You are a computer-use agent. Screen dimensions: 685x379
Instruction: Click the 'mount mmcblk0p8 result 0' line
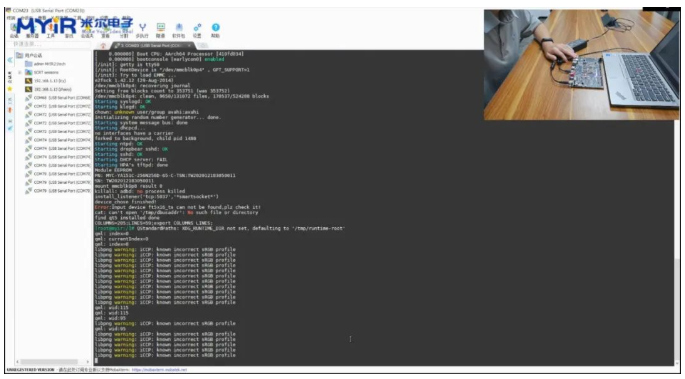tap(128, 186)
